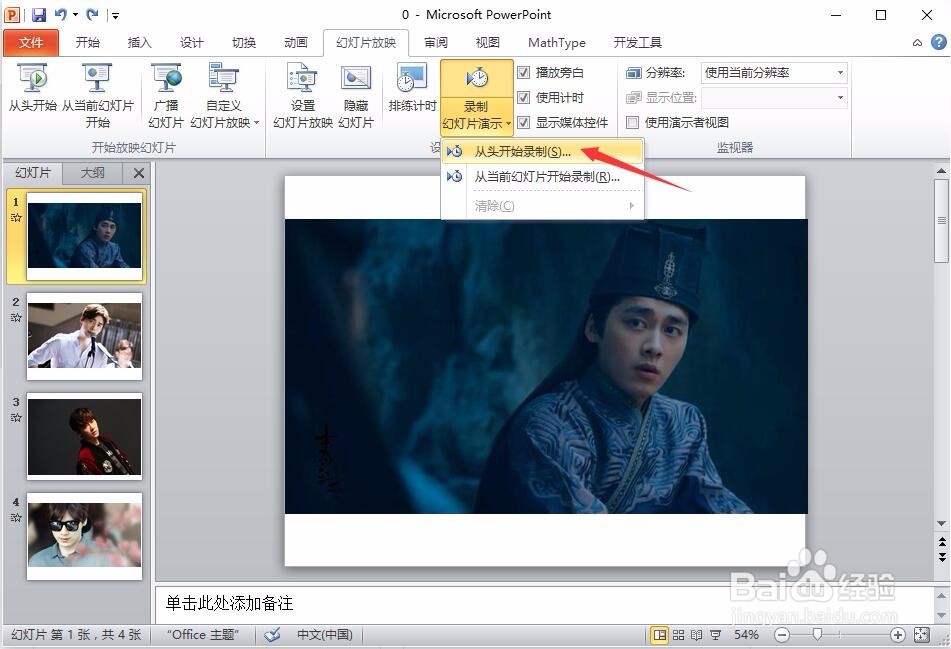Switch to the 视图 ribbon tab
The height and width of the screenshot is (649, 951).
[488, 42]
